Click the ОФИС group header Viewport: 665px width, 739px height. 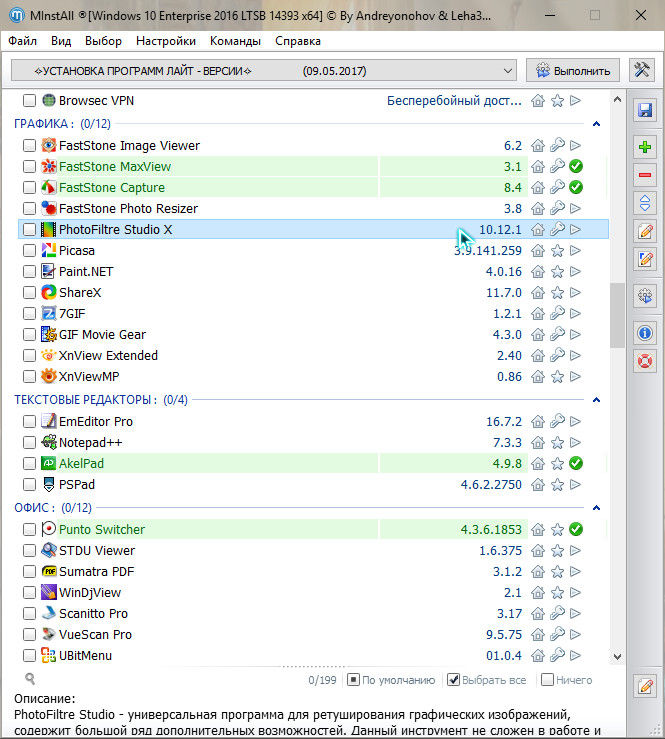point(53,508)
